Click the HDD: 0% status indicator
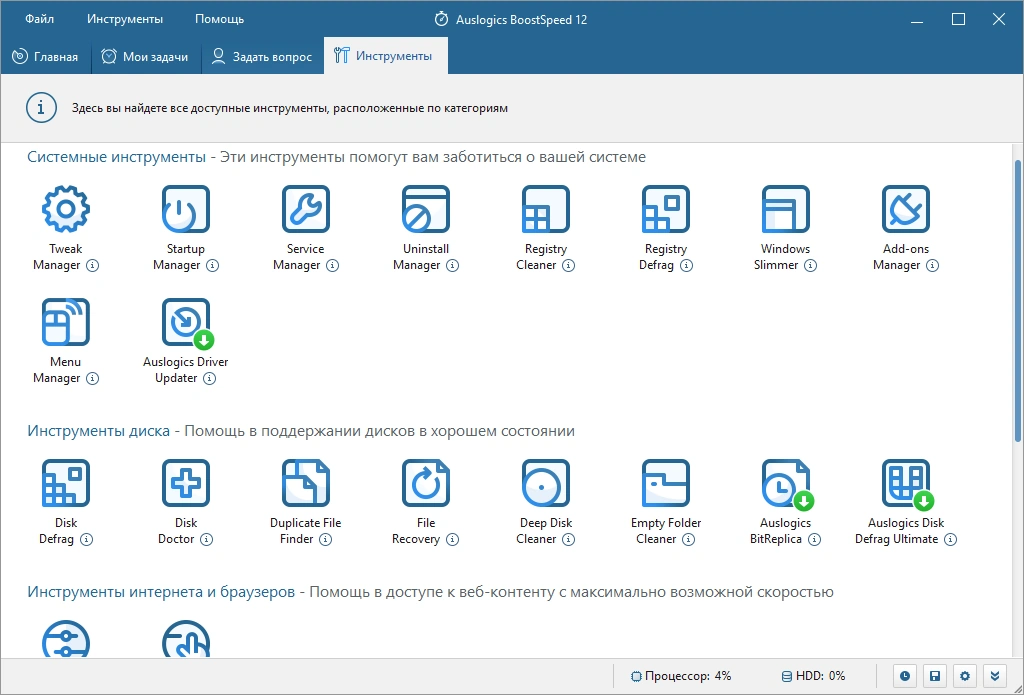Screen dimensions: 1024x695 [x=813, y=676]
